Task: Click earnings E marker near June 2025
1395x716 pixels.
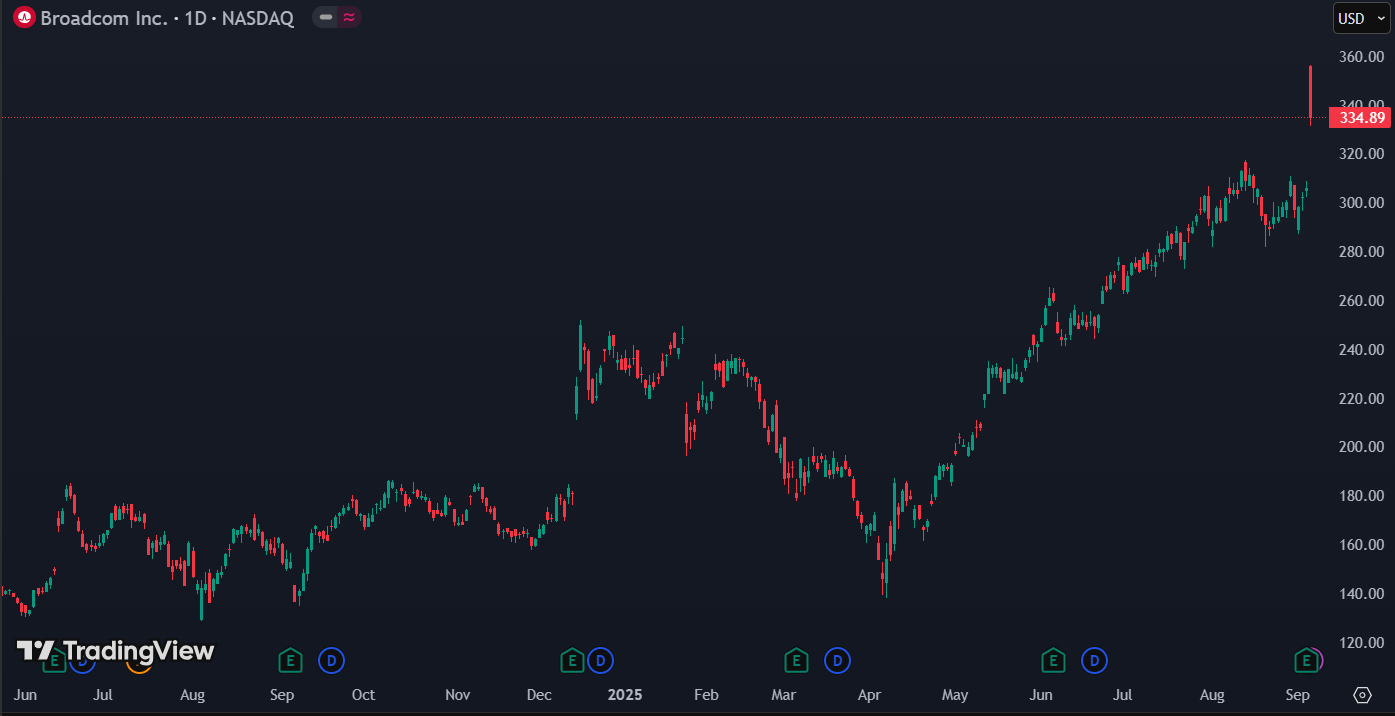Action: (1053, 660)
